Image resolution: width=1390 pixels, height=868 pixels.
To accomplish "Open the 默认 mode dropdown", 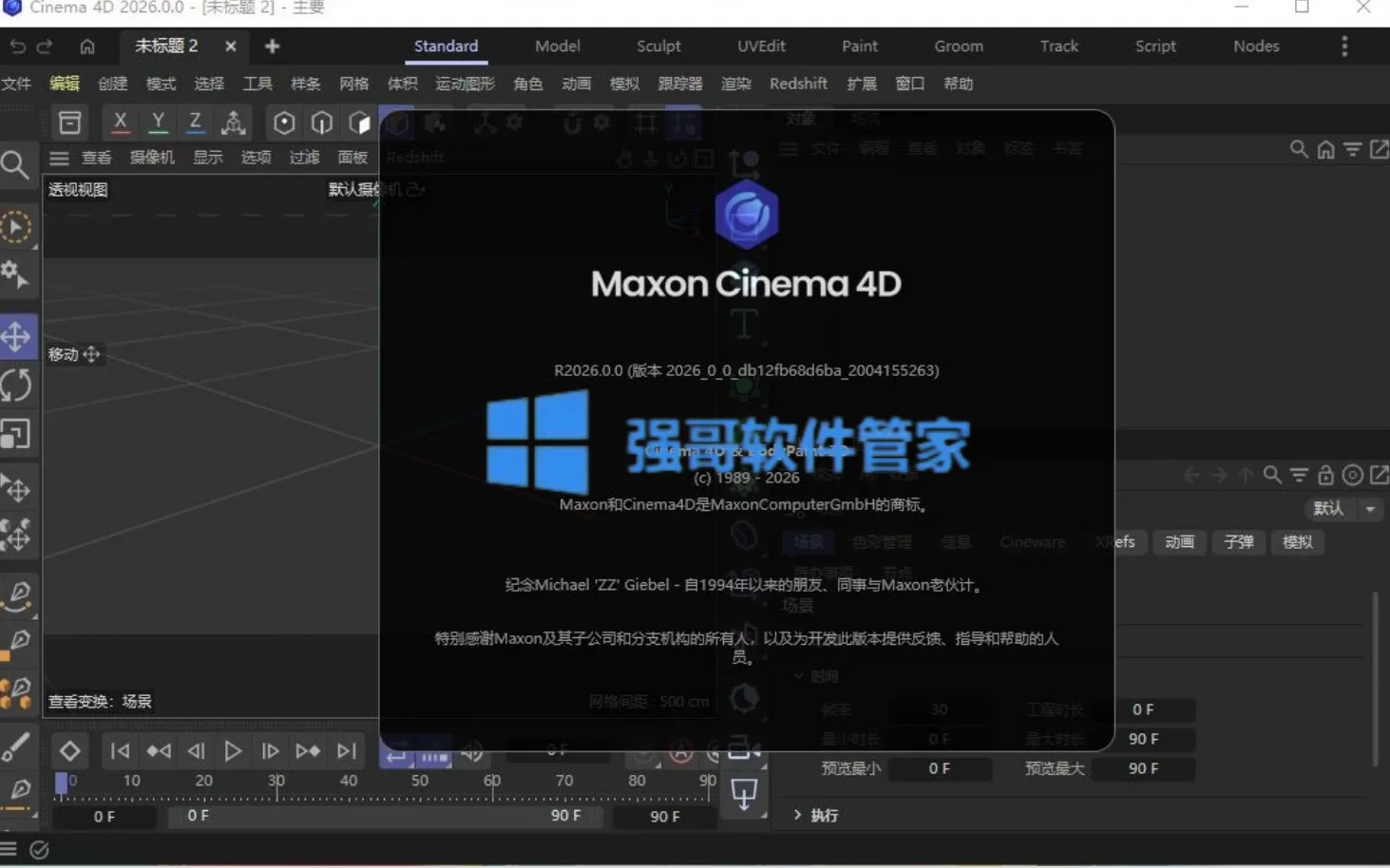I will tap(1345, 509).
